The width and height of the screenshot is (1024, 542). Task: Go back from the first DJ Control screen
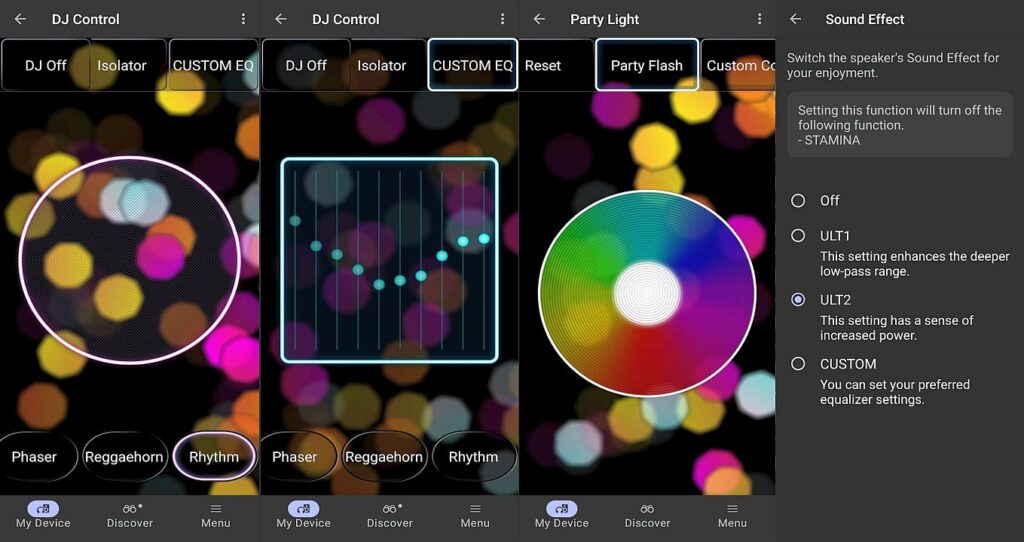click(20, 19)
